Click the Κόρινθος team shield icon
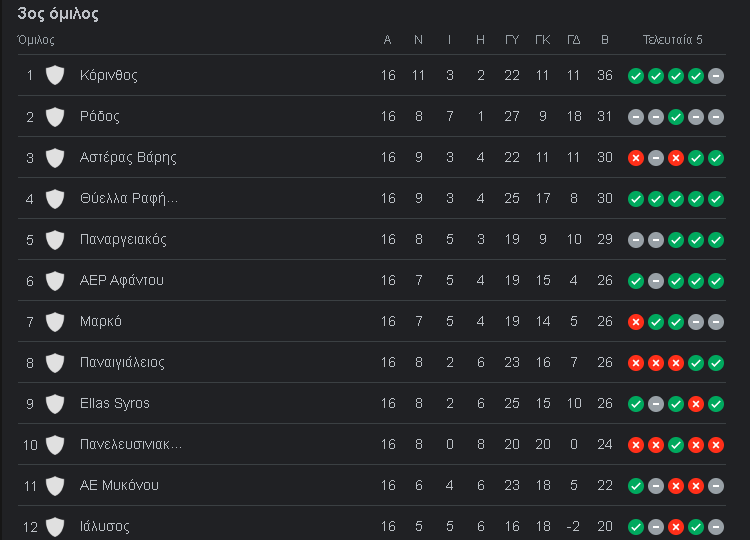Screen dimensions: 750x540 (x=55, y=75)
